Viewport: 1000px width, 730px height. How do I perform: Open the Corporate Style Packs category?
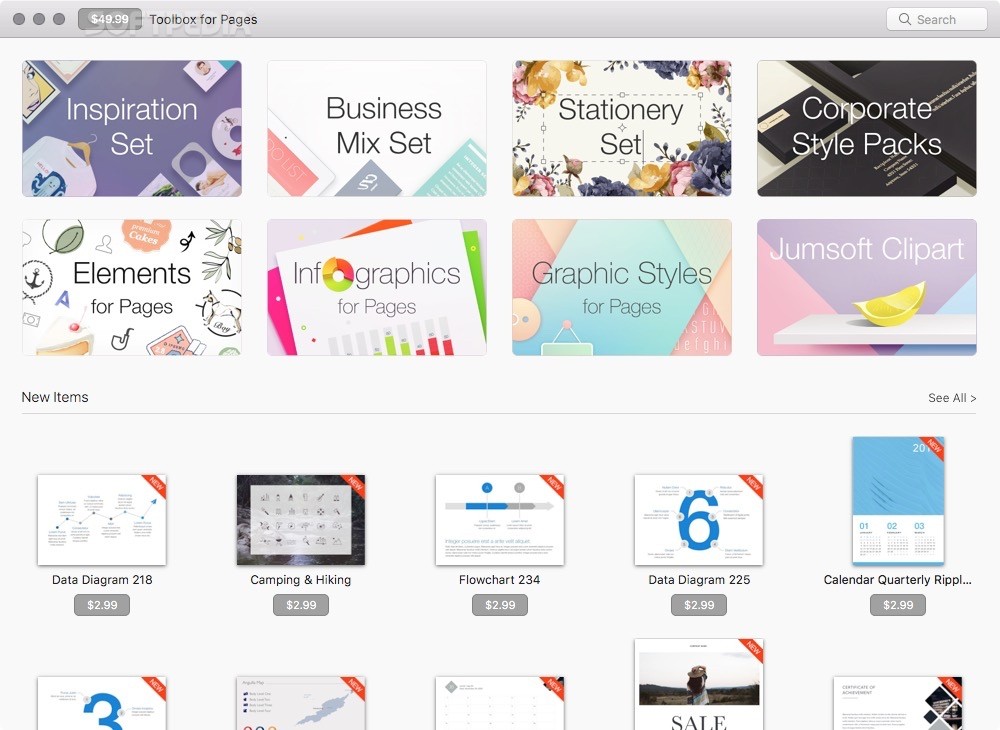point(866,127)
